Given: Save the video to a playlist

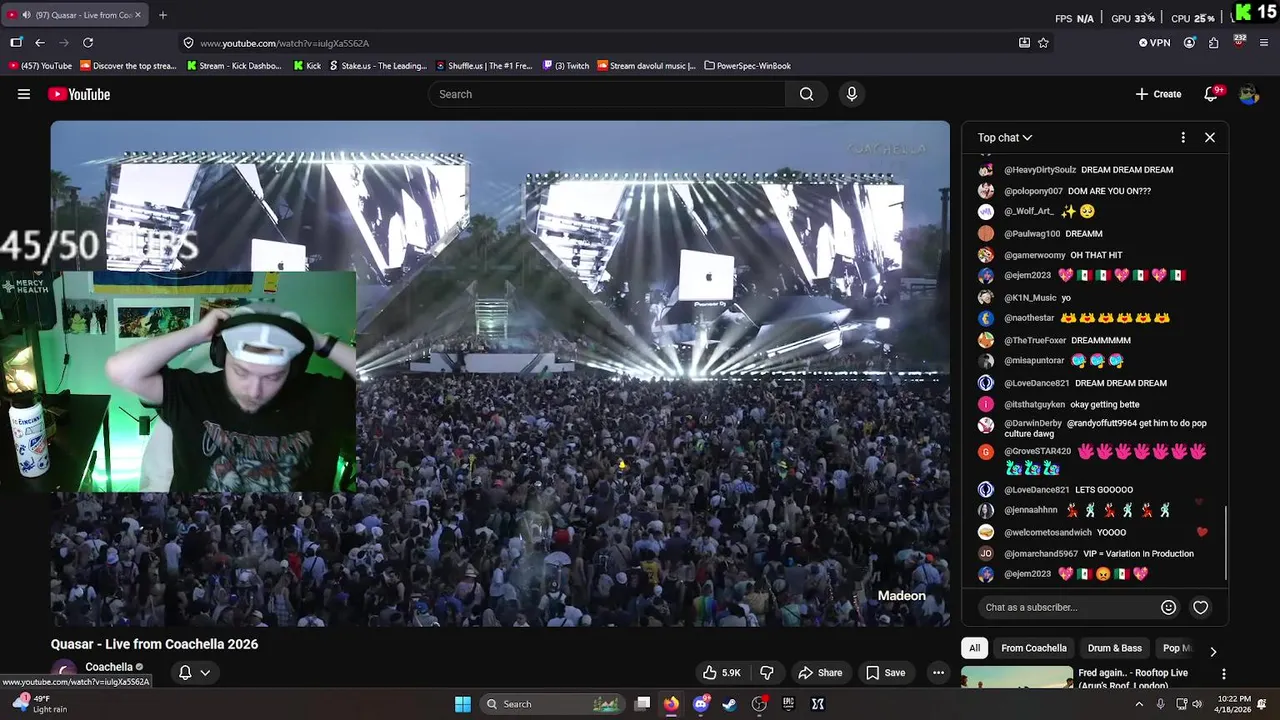Looking at the screenshot, I should [x=885, y=673].
